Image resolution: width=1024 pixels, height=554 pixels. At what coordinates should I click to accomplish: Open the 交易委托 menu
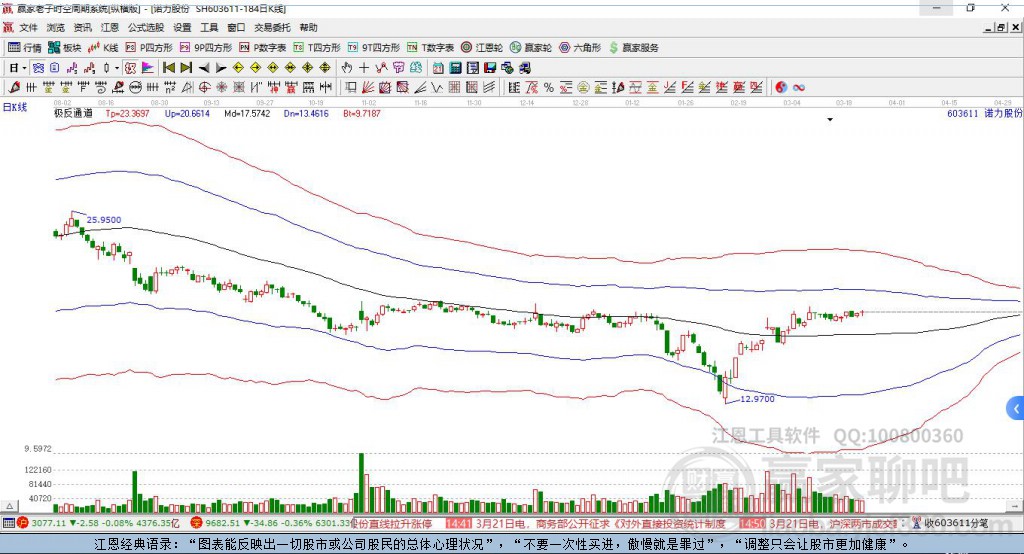[272, 27]
